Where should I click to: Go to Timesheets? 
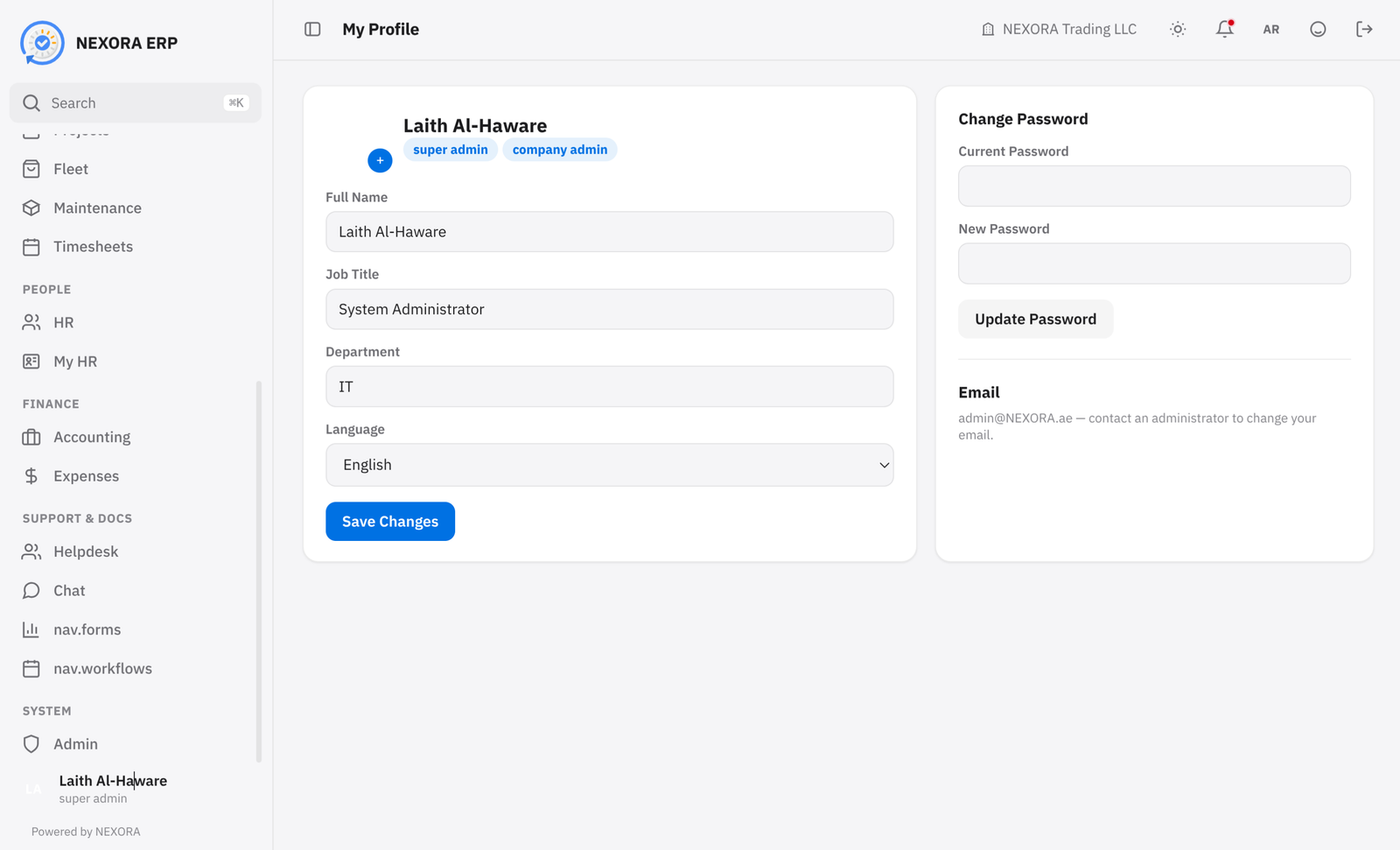pos(136,246)
